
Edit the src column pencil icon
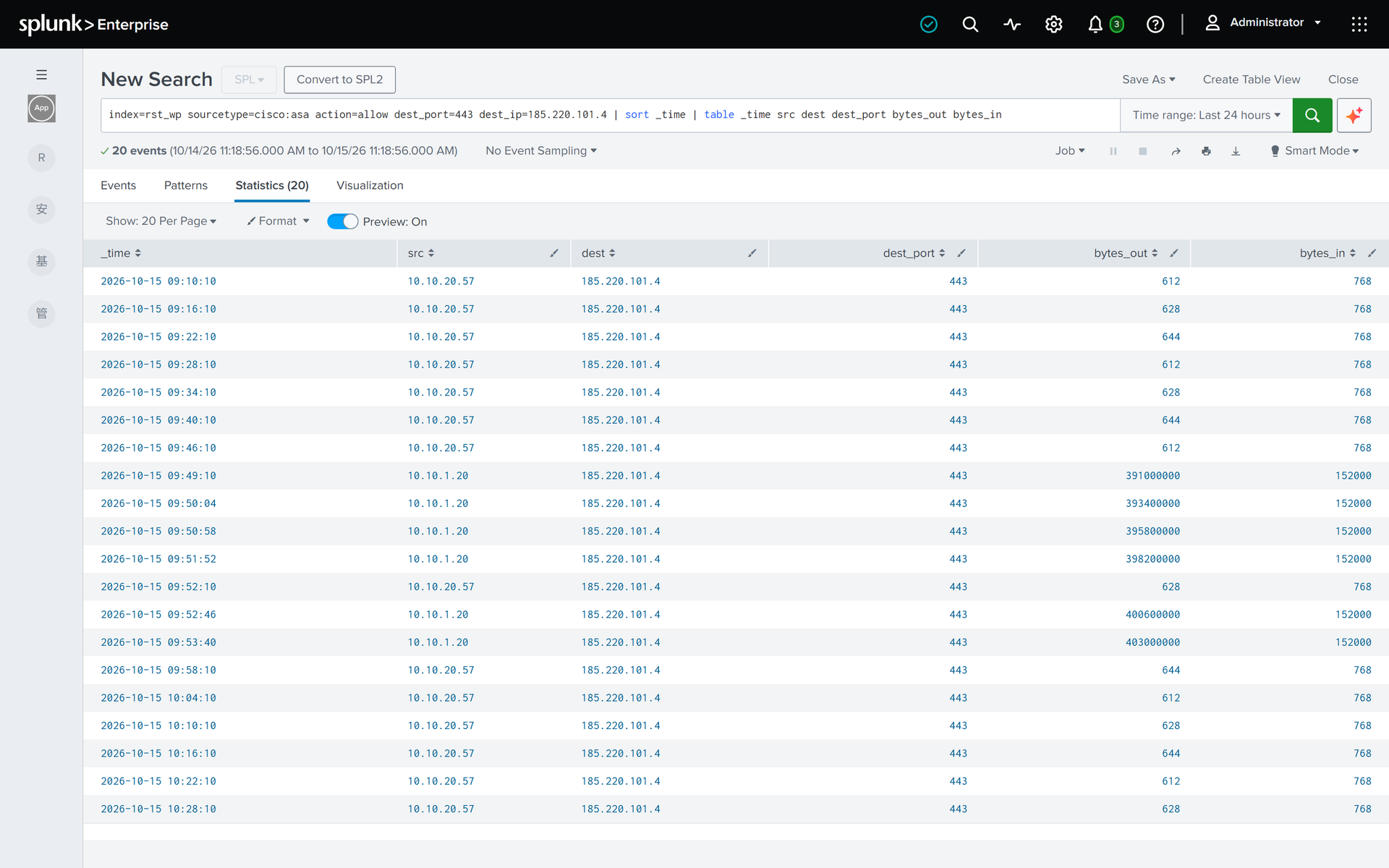[554, 253]
